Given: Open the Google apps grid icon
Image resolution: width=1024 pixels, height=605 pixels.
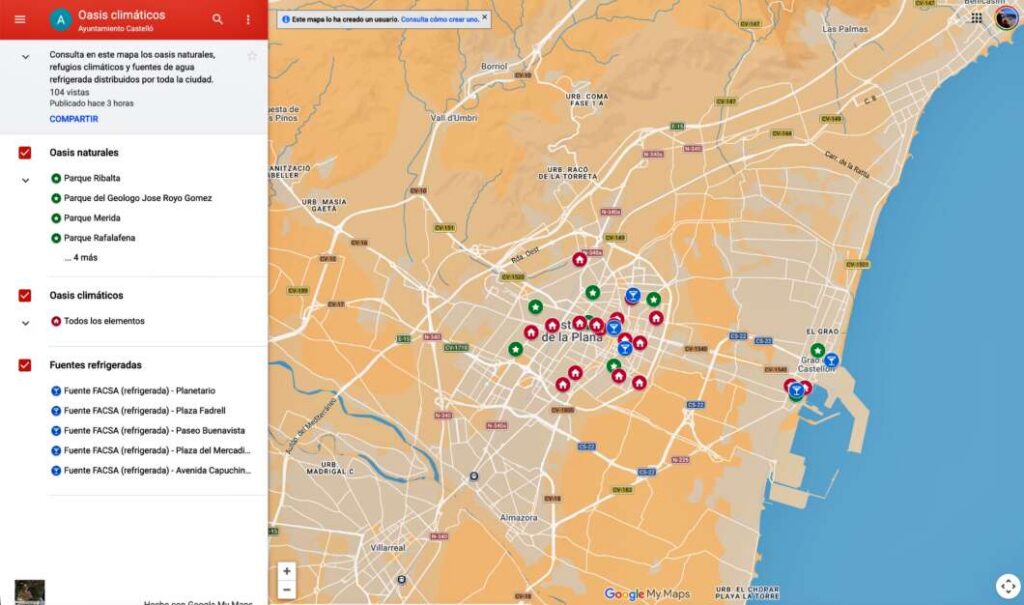Looking at the screenshot, I should click(x=977, y=18).
